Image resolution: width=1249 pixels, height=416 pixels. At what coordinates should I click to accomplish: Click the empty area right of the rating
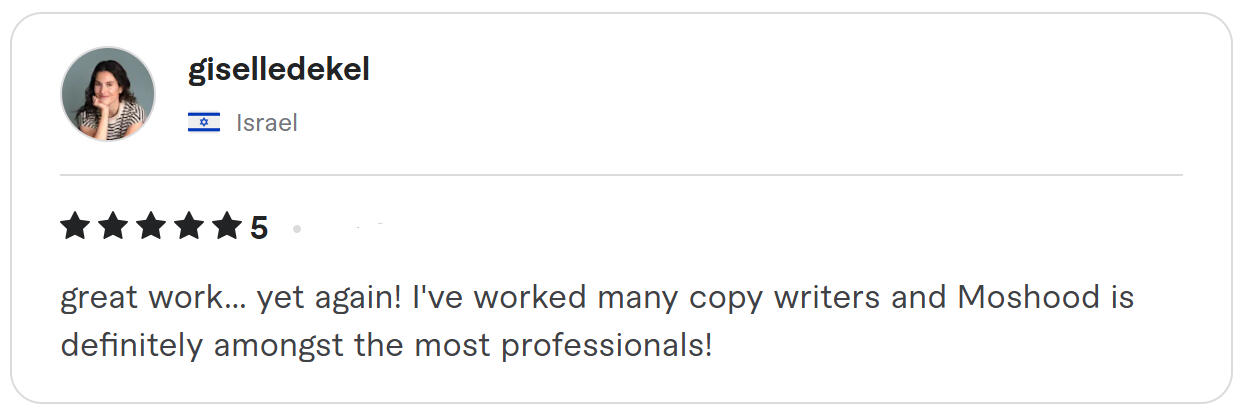(740, 228)
